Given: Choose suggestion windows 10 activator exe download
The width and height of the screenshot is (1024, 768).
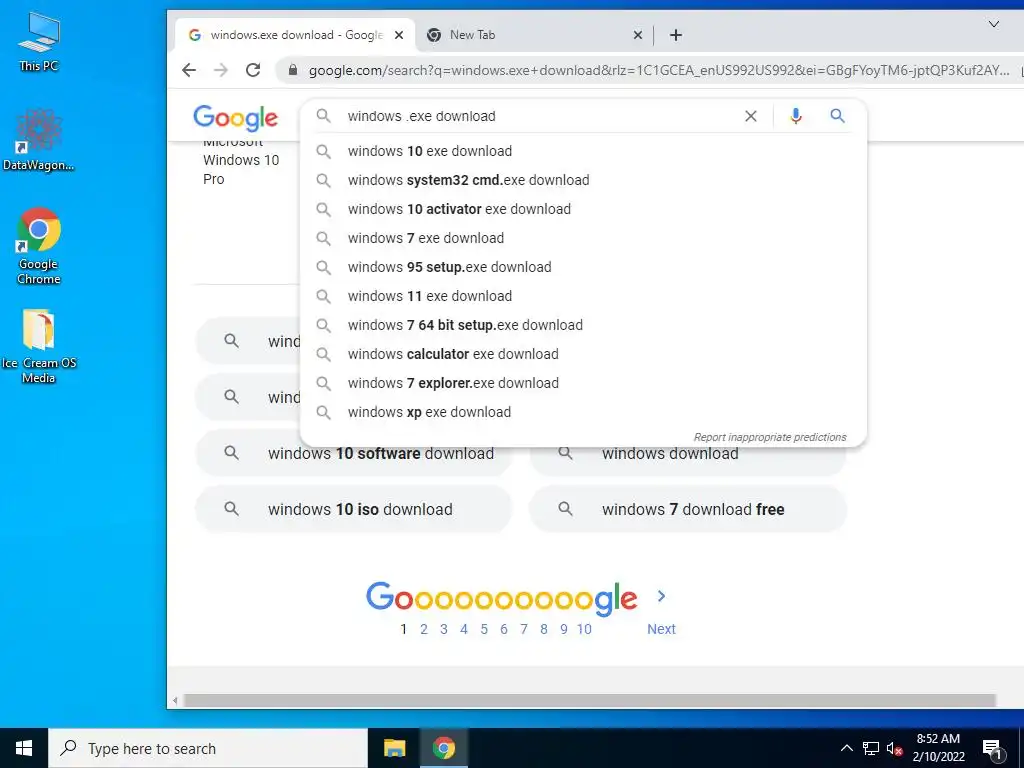Looking at the screenshot, I should (583, 209).
